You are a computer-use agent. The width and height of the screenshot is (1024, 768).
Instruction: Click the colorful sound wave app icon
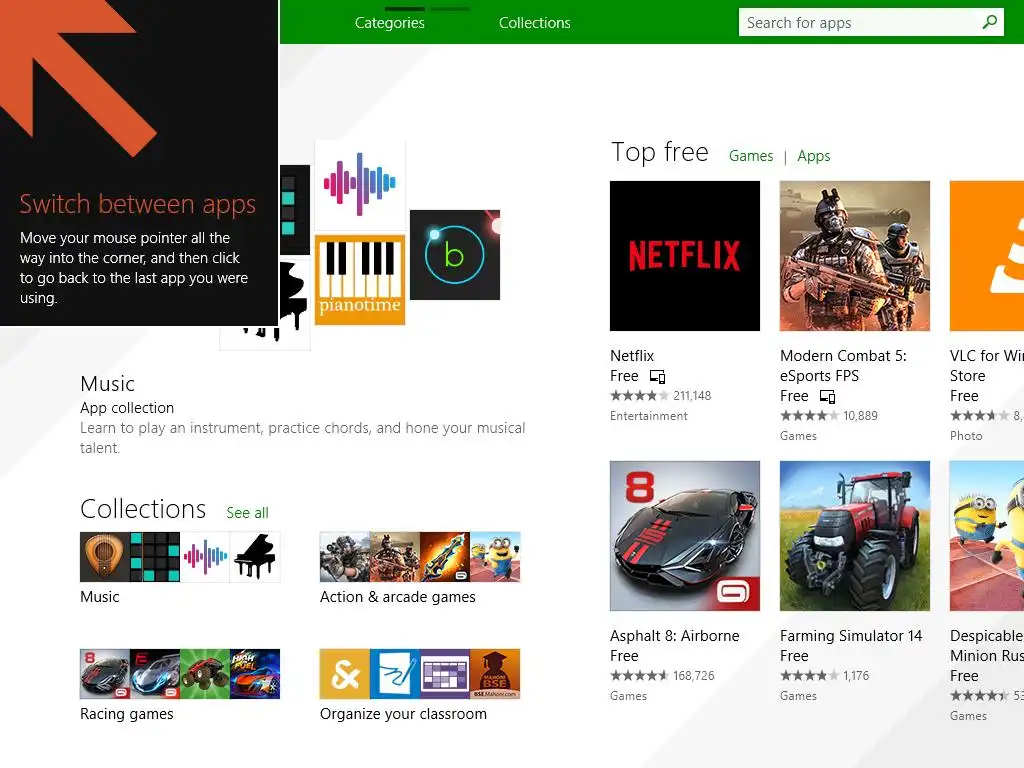(360, 185)
